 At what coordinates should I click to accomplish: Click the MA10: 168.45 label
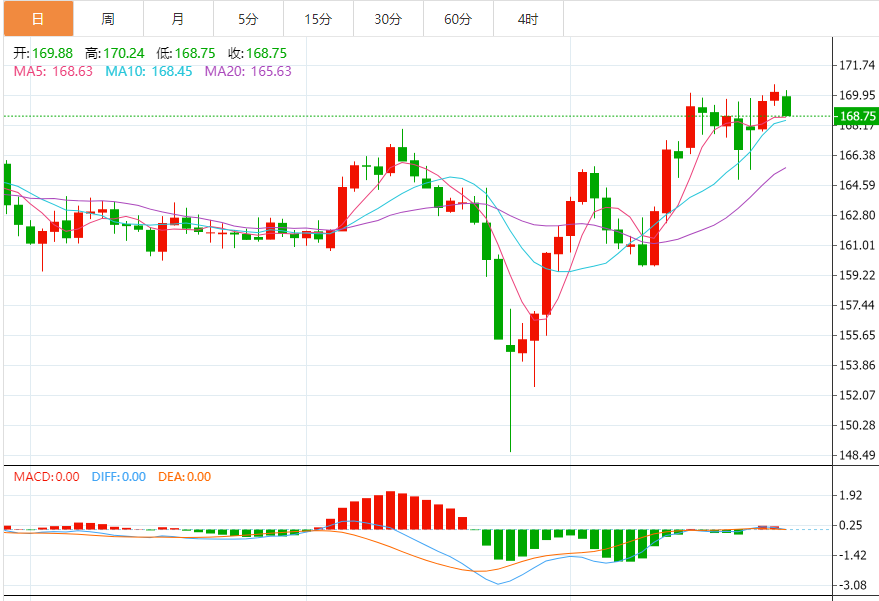click(x=149, y=71)
